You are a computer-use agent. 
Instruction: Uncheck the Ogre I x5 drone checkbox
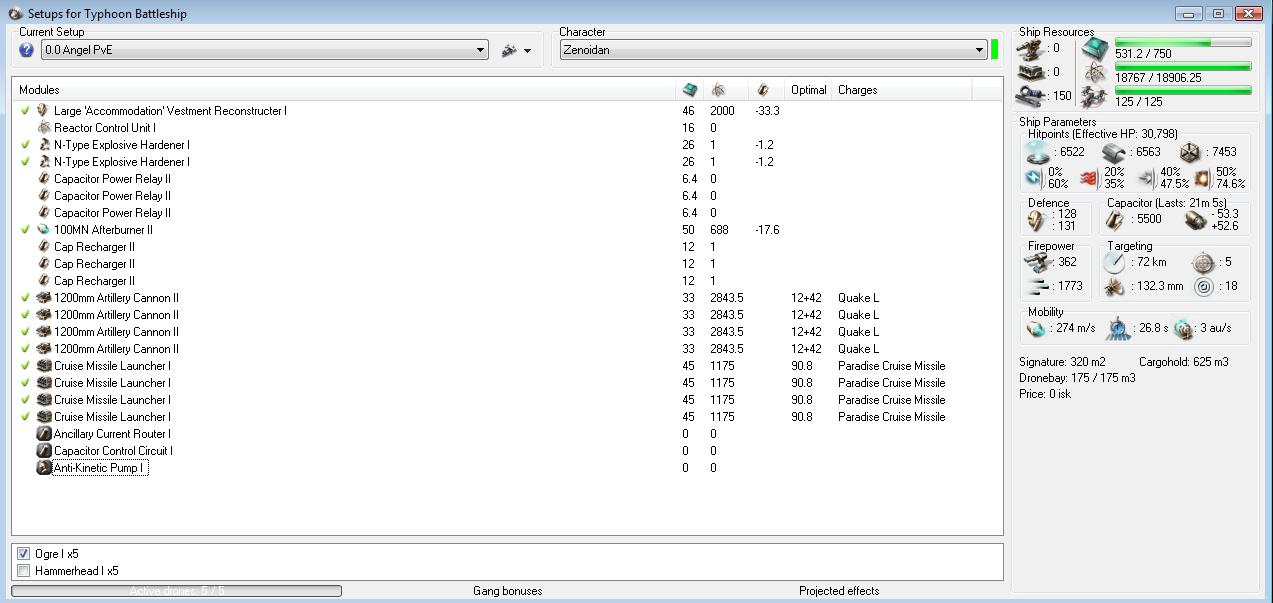tap(24, 554)
